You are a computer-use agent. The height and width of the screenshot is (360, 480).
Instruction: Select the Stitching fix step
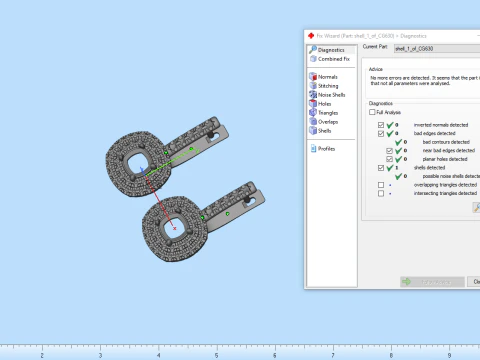[324, 86]
